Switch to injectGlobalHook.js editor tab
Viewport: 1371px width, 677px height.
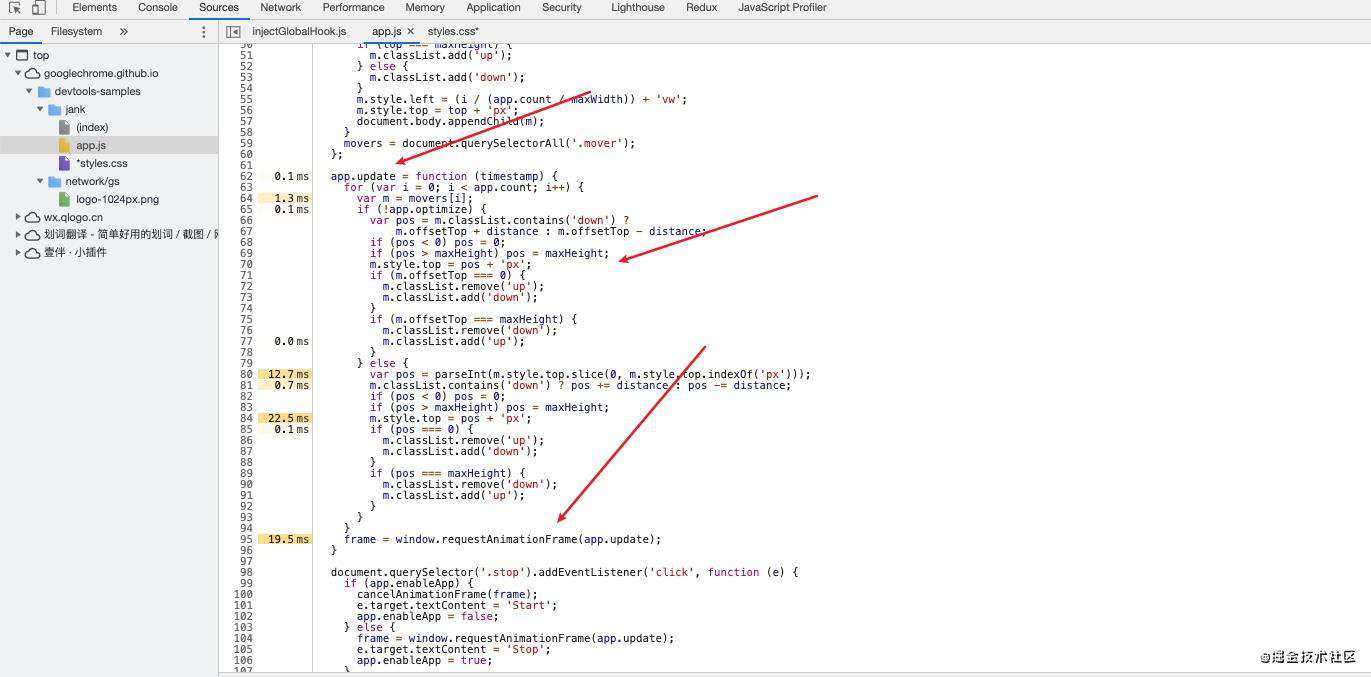click(x=299, y=32)
